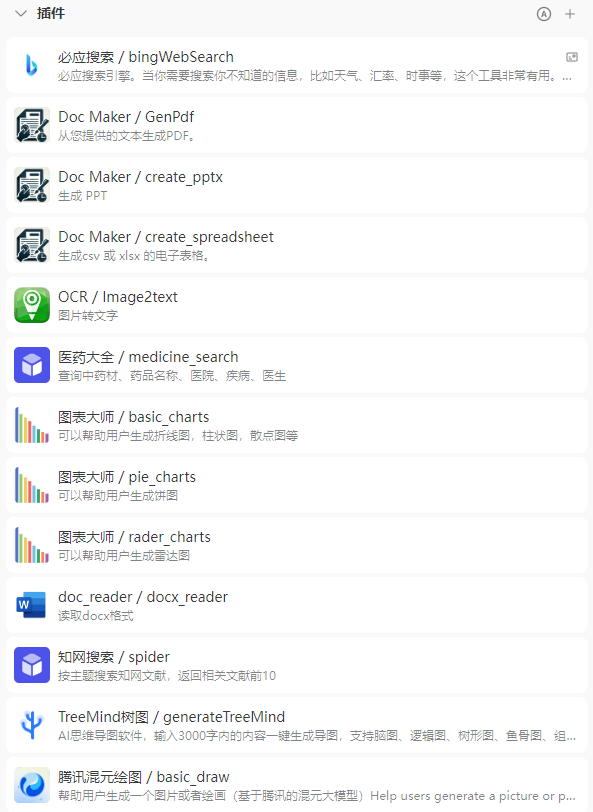Click the 医药大全 purple cube icon
The image size is (593, 812).
pyautogui.click(x=32, y=365)
